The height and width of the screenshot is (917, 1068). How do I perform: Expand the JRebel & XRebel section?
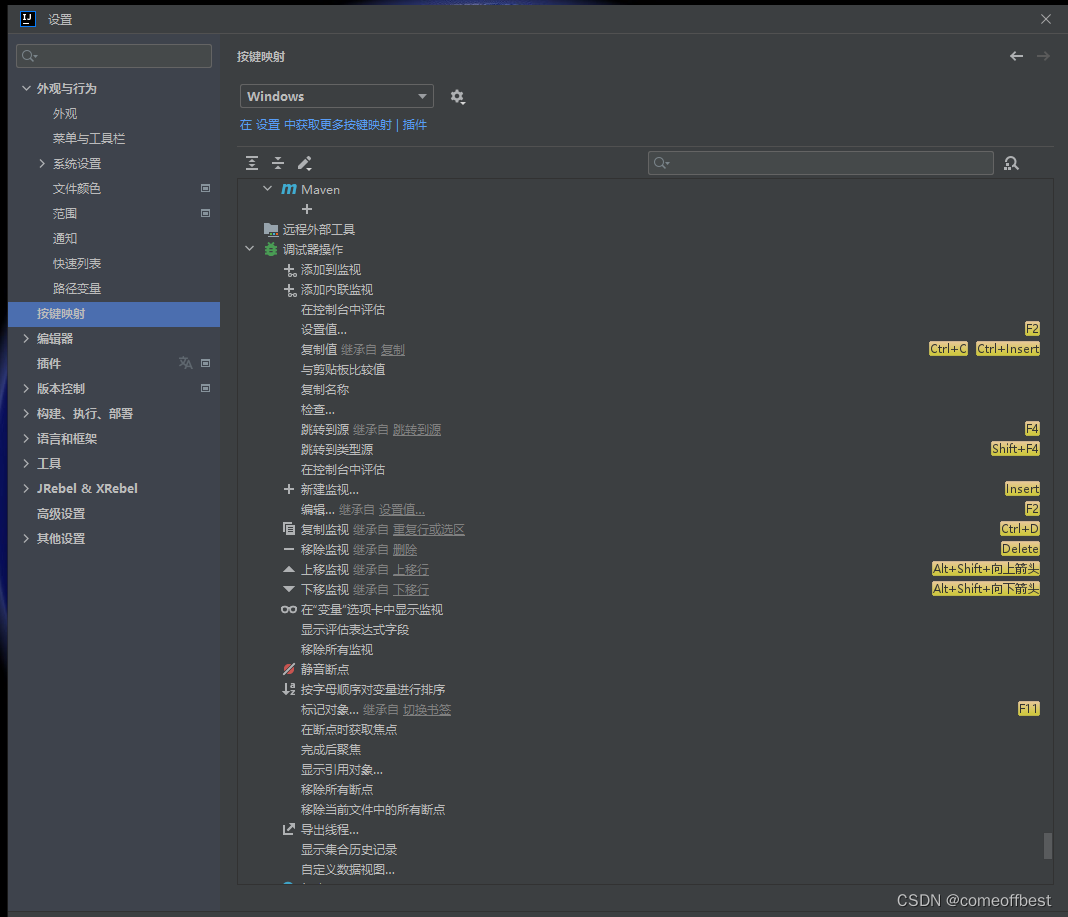tap(26, 488)
